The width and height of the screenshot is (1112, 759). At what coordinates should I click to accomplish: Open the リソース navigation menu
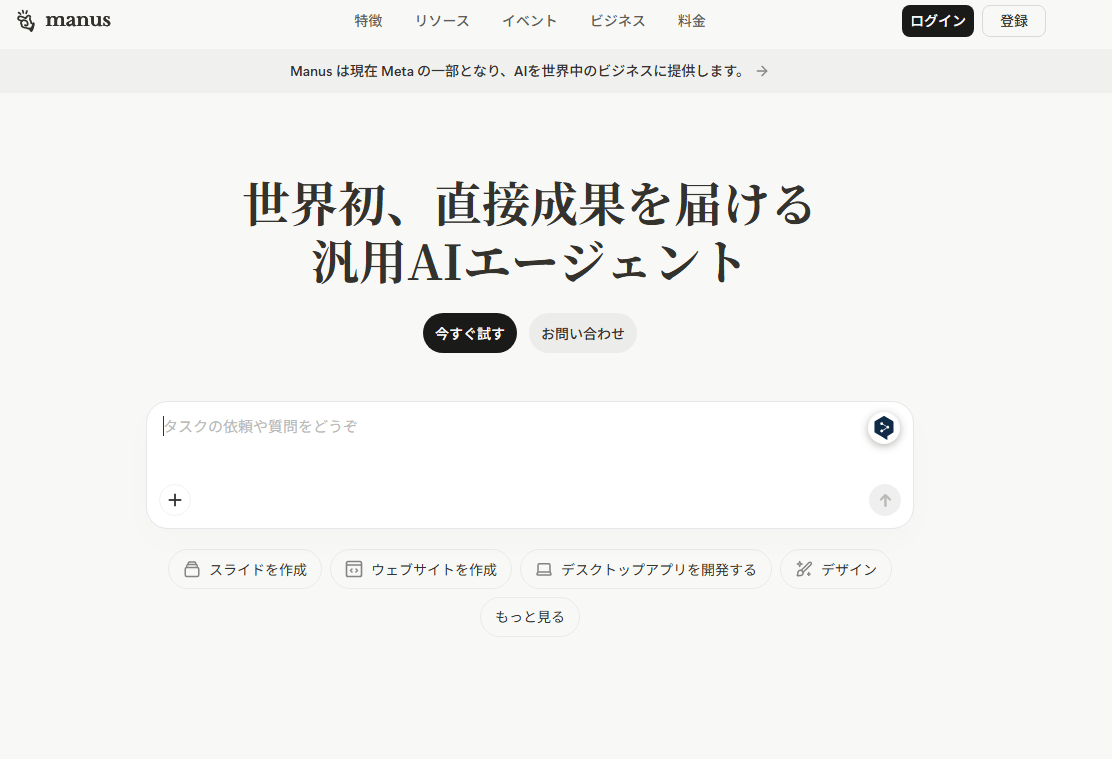click(x=442, y=21)
